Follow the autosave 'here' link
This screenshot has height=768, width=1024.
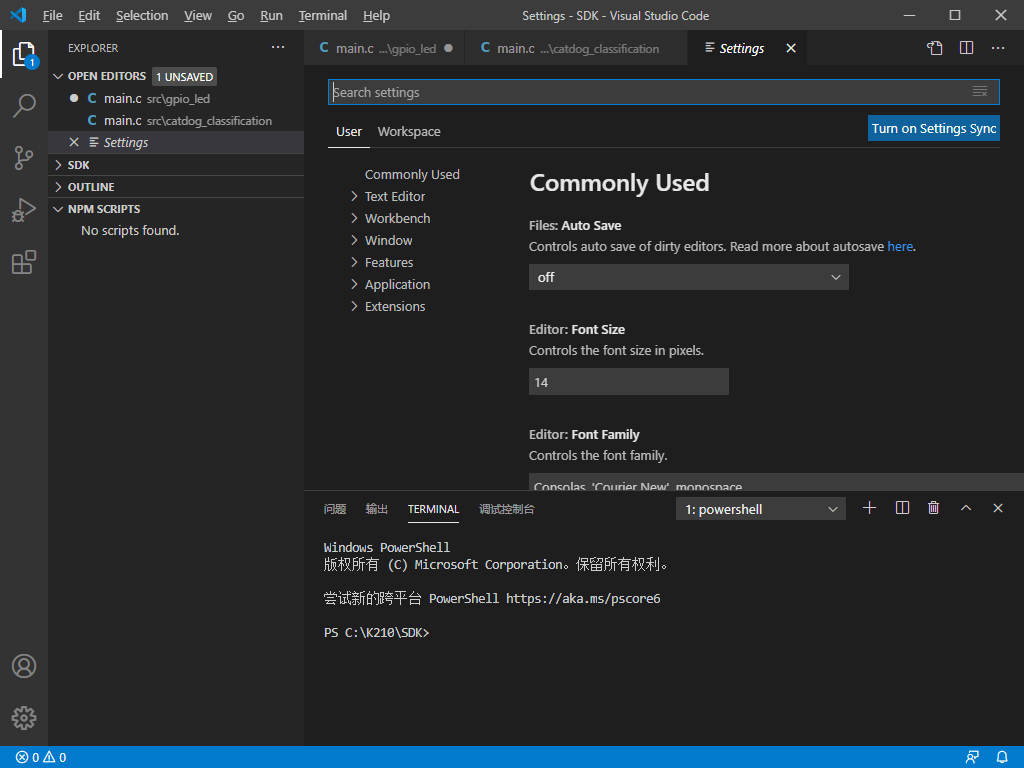(x=899, y=247)
